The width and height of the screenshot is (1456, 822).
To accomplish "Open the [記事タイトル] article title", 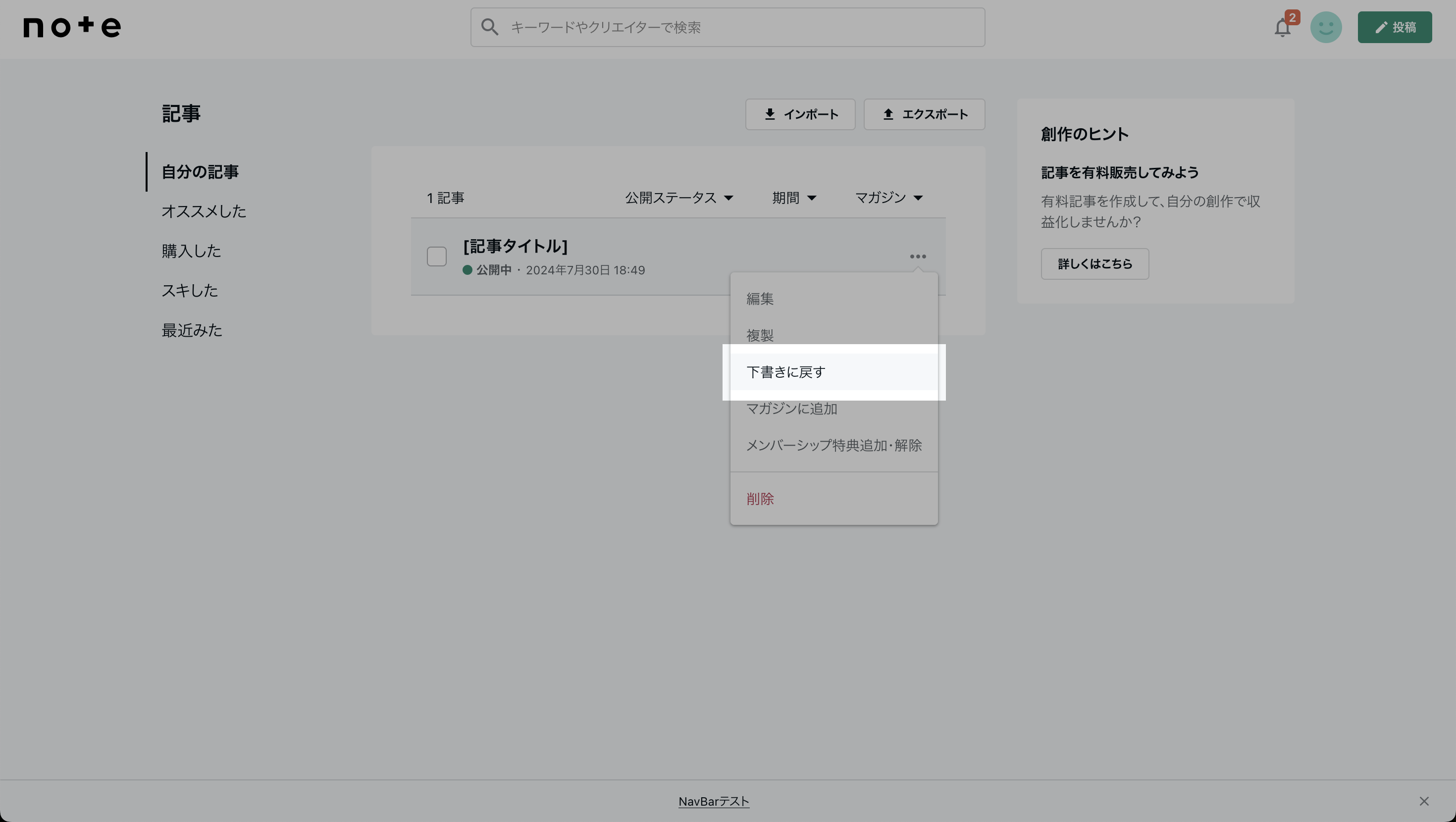I will click(x=515, y=247).
